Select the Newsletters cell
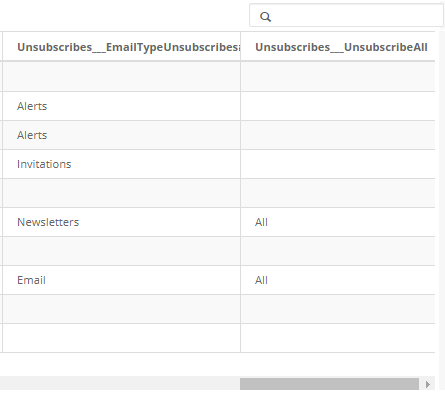Viewport: 445px width, 393px height. point(121,222)
